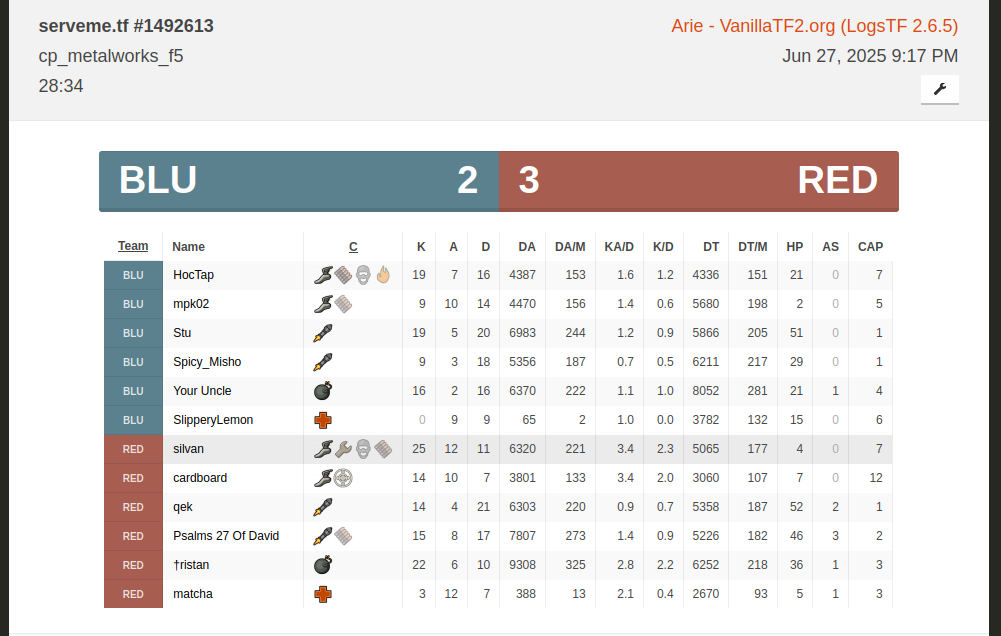Click player name HocTap
The height and width of the screenshot is (636, 1001).
(x=193, y=275)
